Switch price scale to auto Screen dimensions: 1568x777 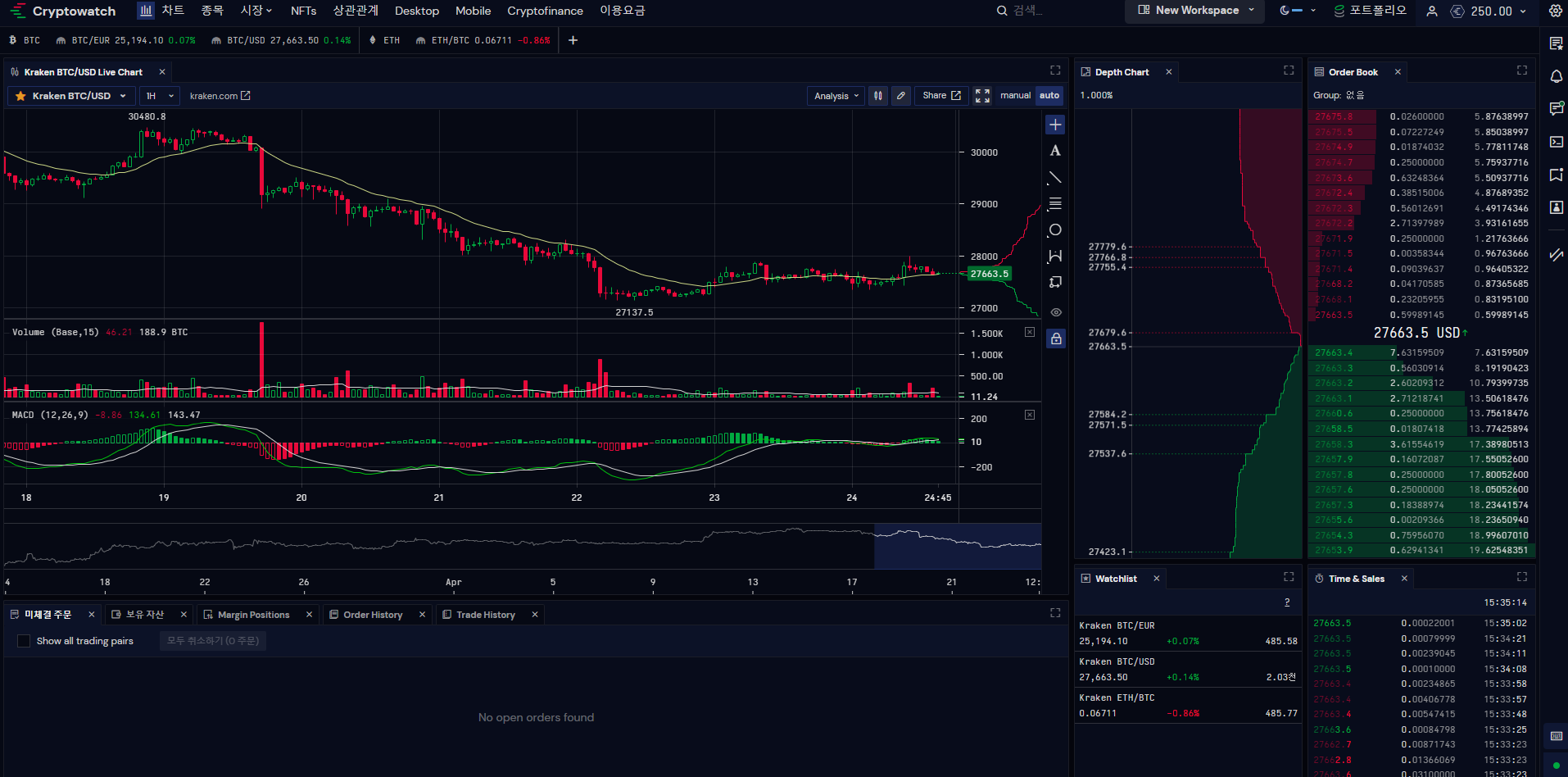click(x=1049, y=96)
